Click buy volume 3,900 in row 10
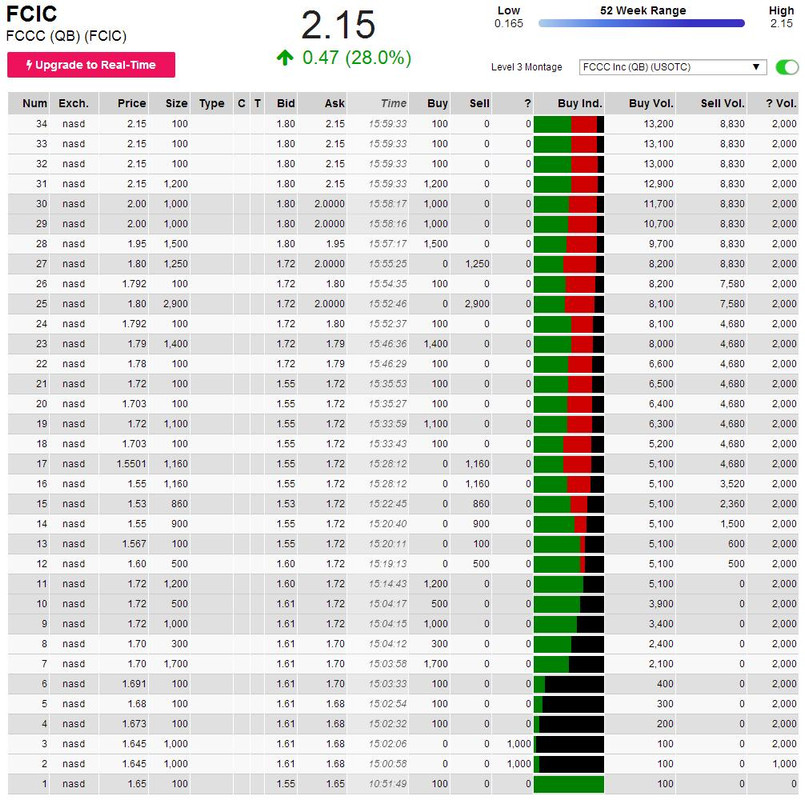805x800 pixels. 661,604
